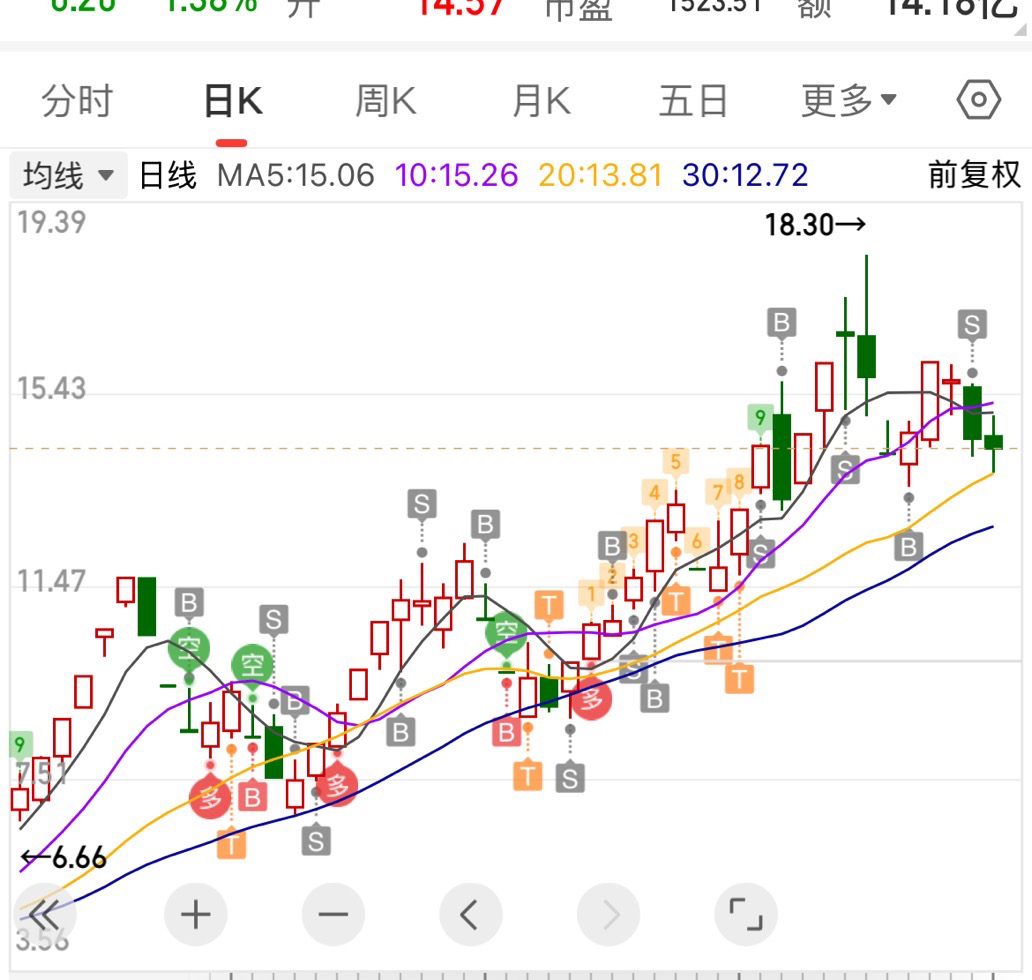Screen dimensions: 1032x980
Task: Tap the orange 7 sequence marker
Action: 717,492
